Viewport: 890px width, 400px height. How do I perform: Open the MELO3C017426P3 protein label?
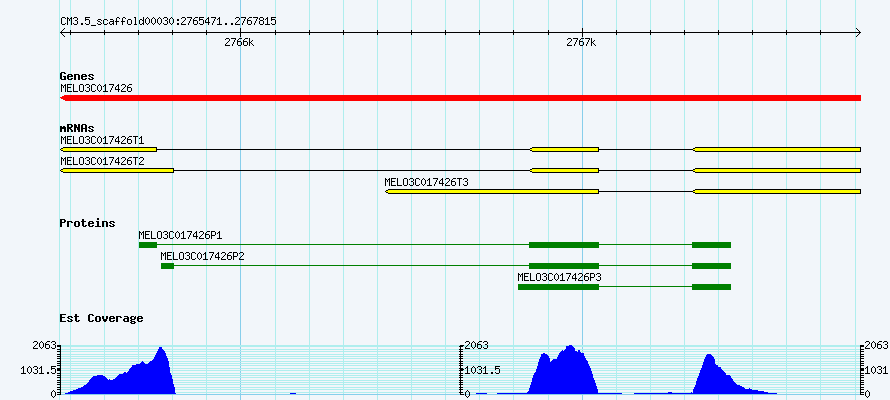pyautogui.click(x=560, y=277)
